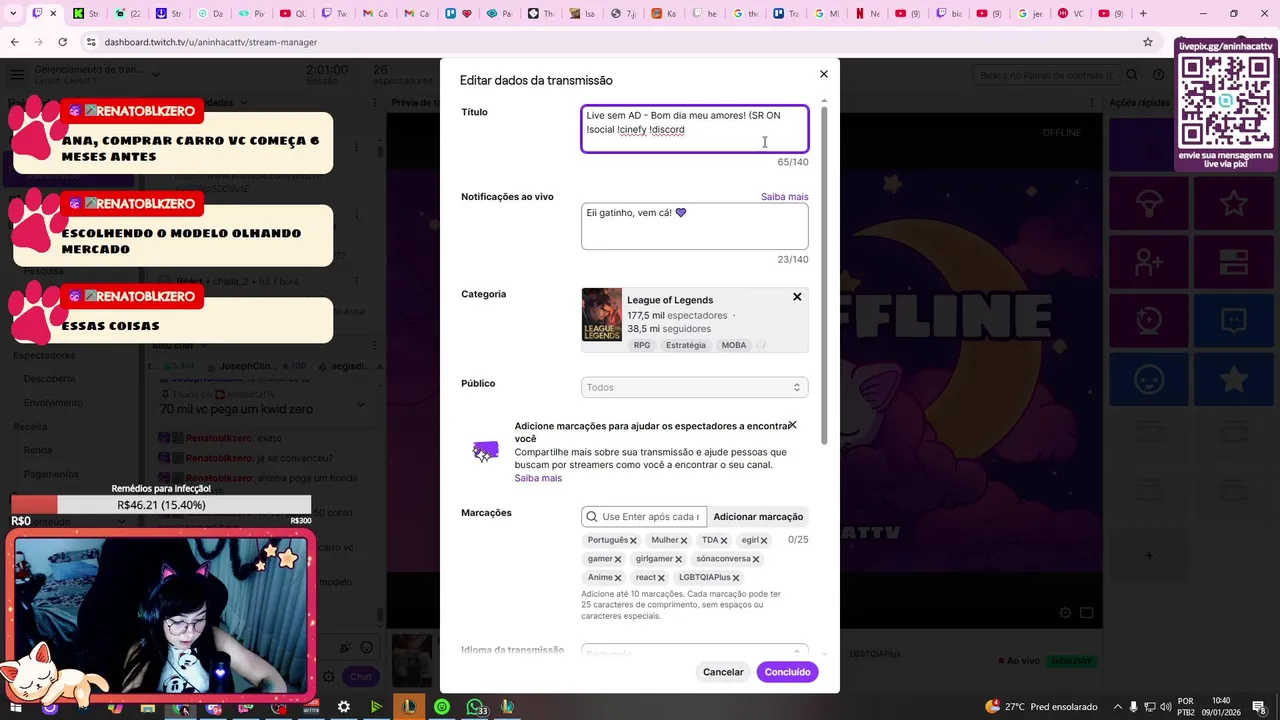Viewport: 1280px width, 720px height.
Task: Open the Twitch dashboard hamburger menu
Action: coord(17,75)
